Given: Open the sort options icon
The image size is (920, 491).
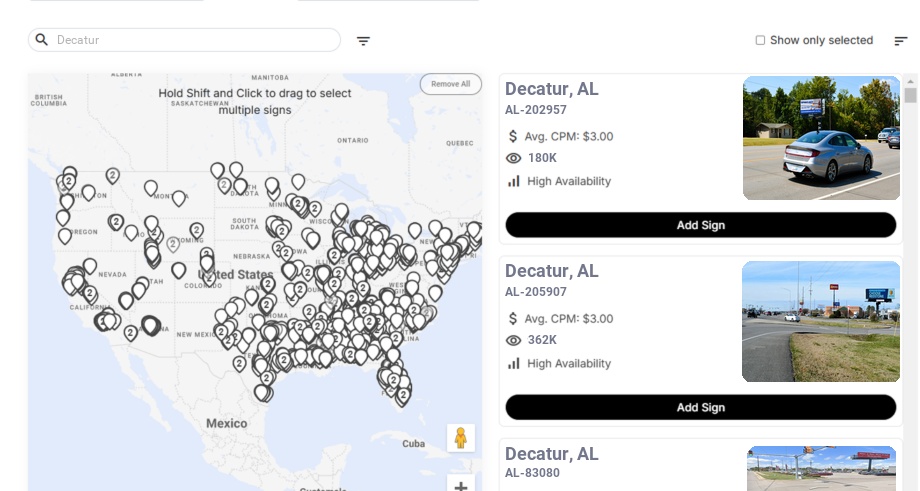Looking at the screenshot, I should click(901, 41).
